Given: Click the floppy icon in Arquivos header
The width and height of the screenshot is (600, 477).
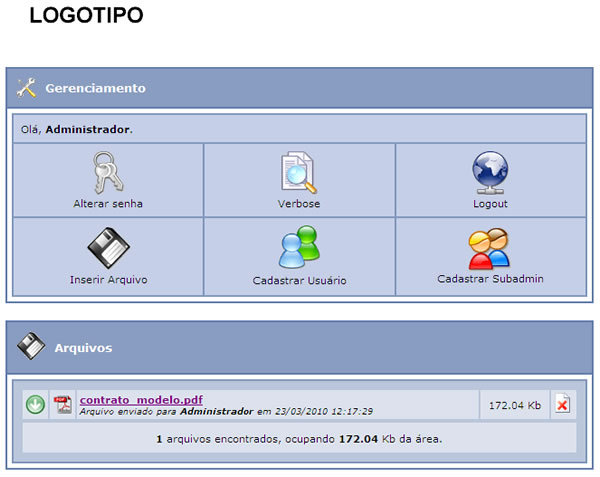Looking at the screenshot, I should pos(31,346).
